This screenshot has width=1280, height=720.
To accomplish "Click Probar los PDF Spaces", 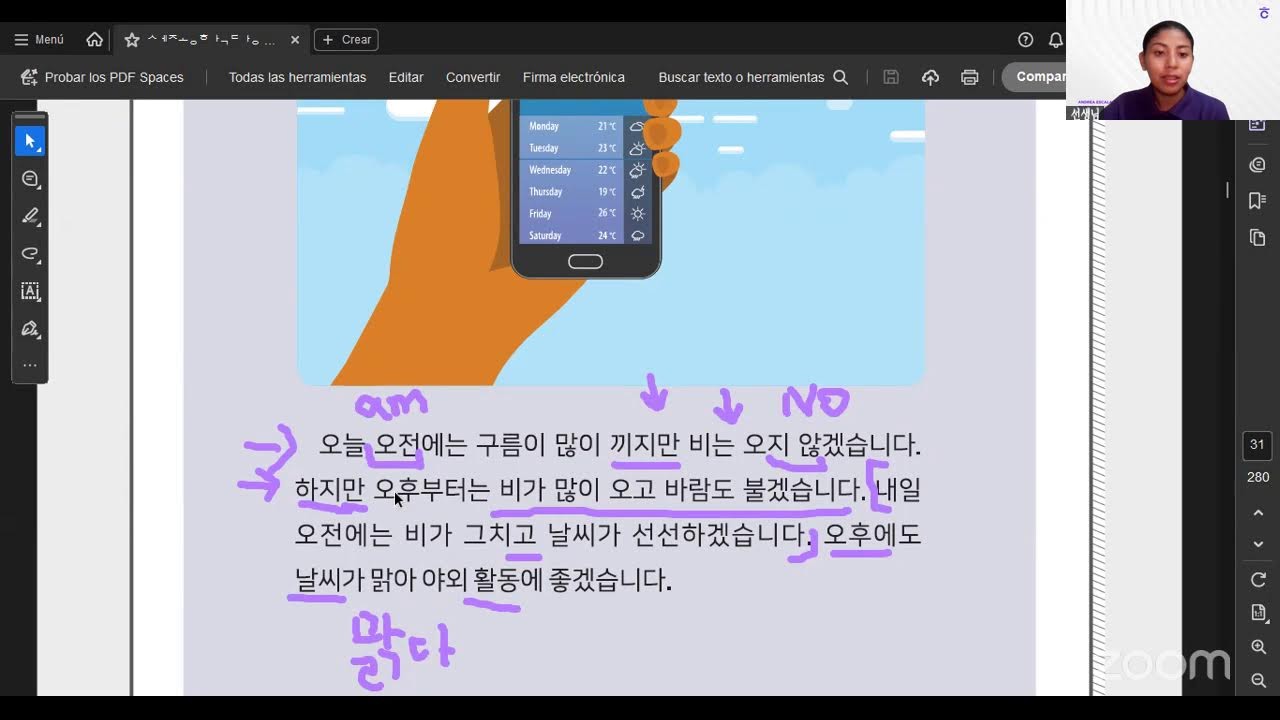I will (102, 77).
